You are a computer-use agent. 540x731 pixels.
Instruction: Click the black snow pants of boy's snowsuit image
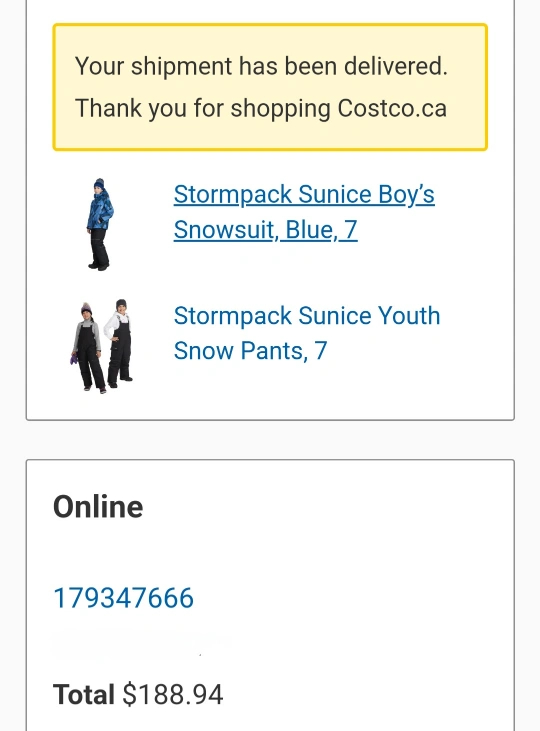point(99,248)
